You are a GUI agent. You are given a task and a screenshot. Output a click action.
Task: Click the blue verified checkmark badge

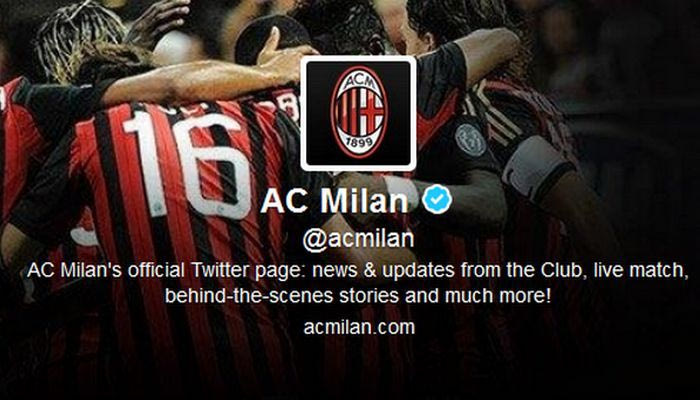pos(438,199)
